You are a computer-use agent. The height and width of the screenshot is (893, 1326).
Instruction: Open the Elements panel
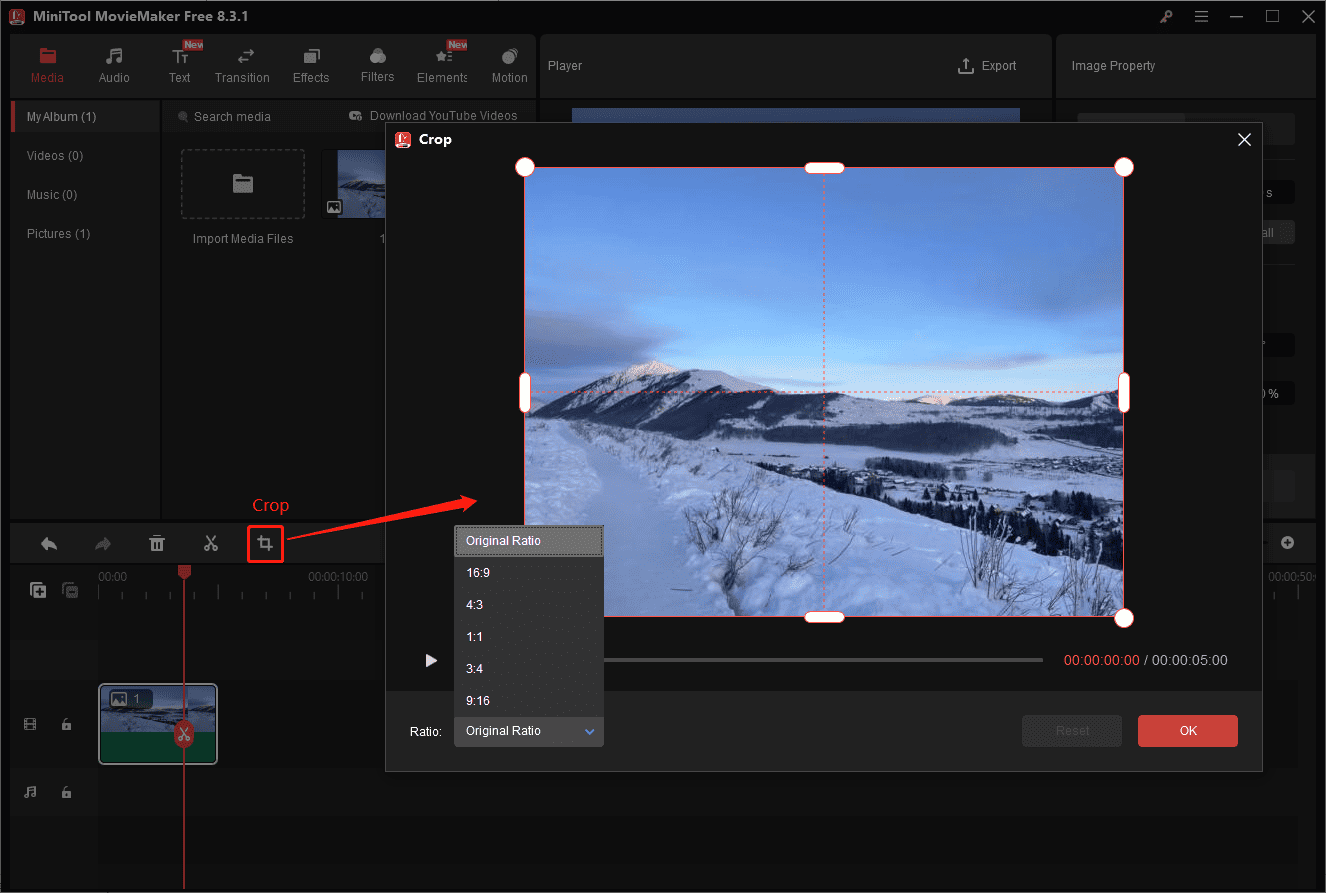point(442,65)
